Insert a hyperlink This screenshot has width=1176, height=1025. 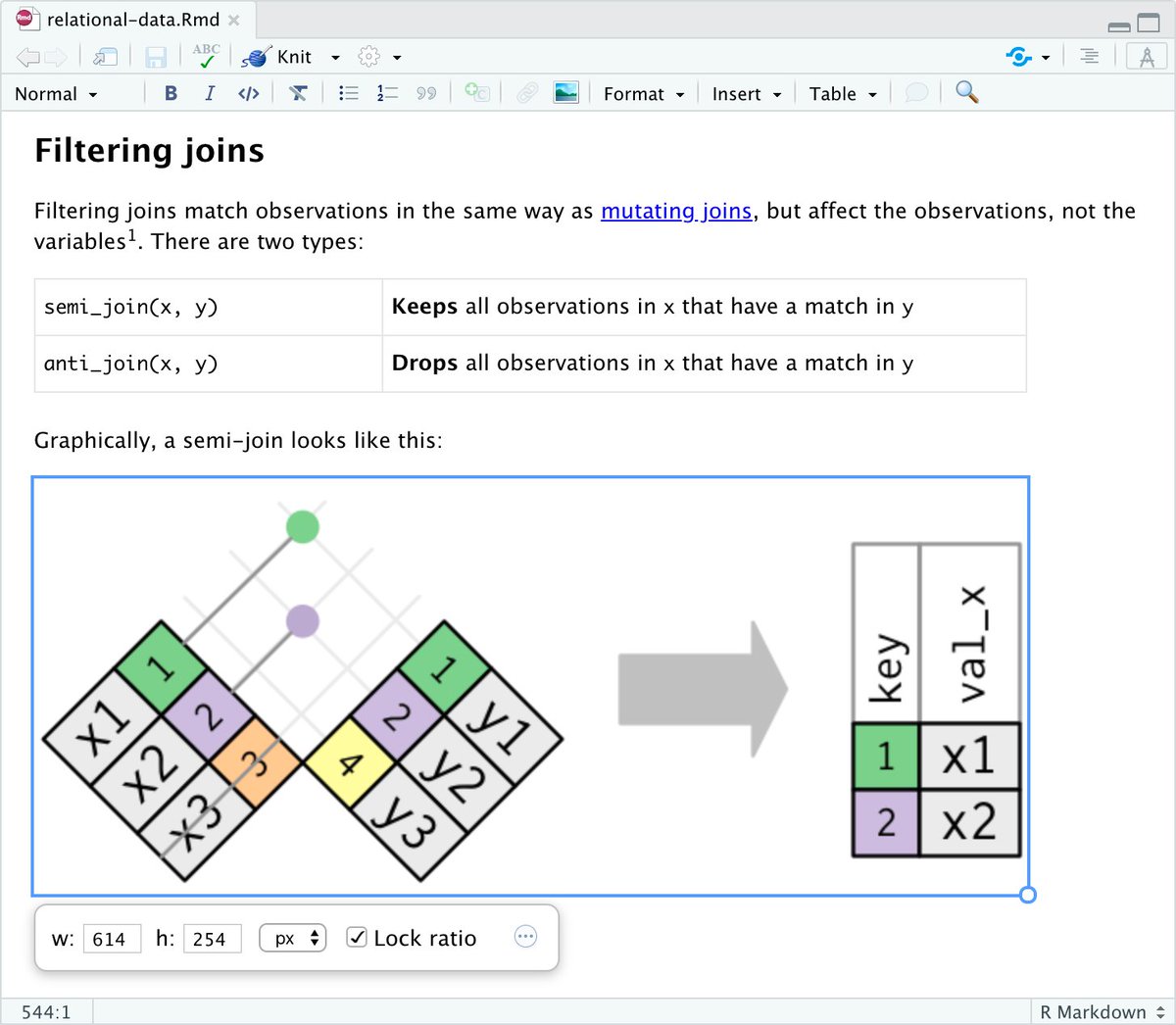pyautogui.click(x=527, y=93)
